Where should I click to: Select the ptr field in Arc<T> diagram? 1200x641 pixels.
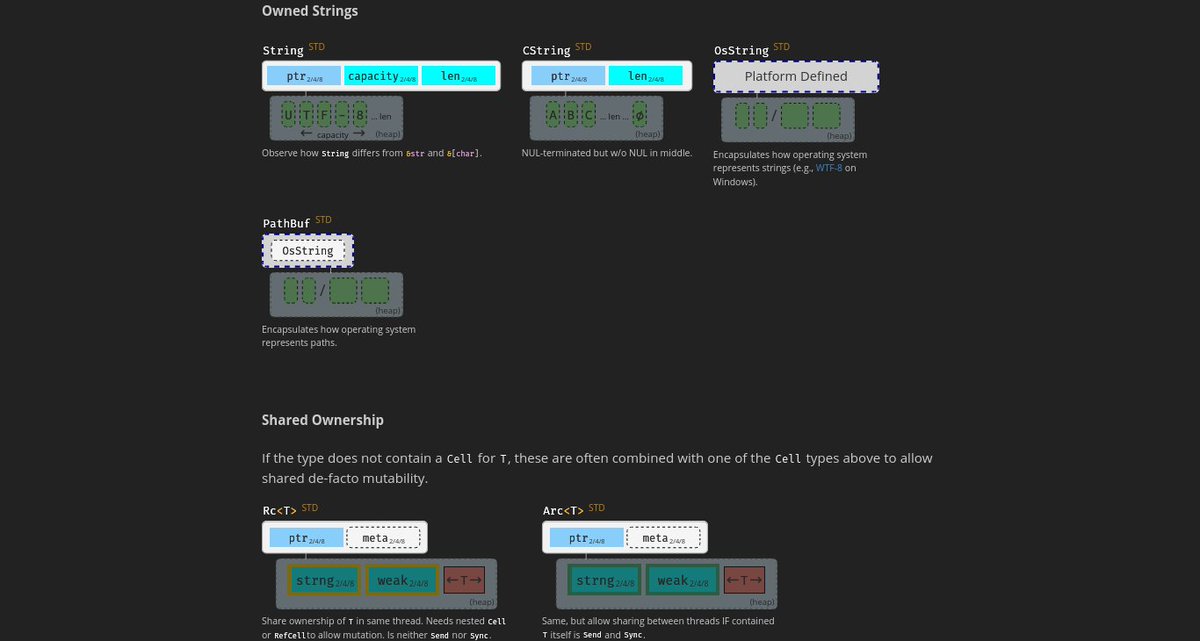pyautogui.click(x=585, y=538)
